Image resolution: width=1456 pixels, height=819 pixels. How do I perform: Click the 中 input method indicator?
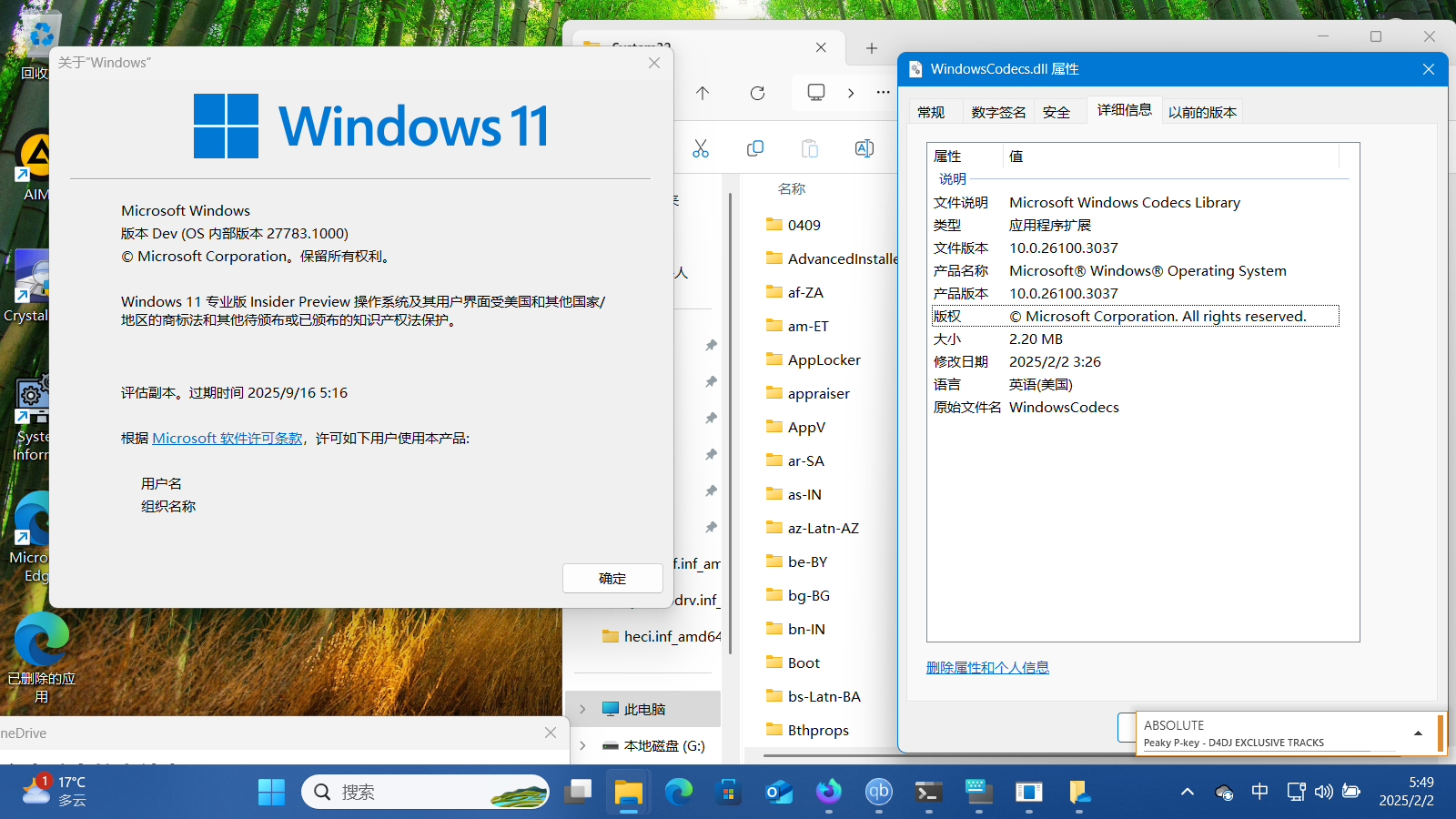point(1259,792)
